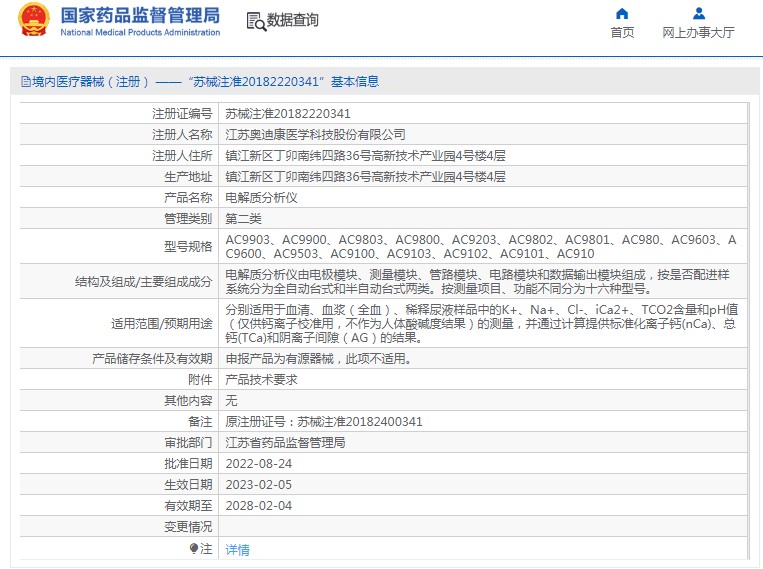Click the 附件 row label
The width and height of the screenshot is (763, 569).
[x=200, y=380]
